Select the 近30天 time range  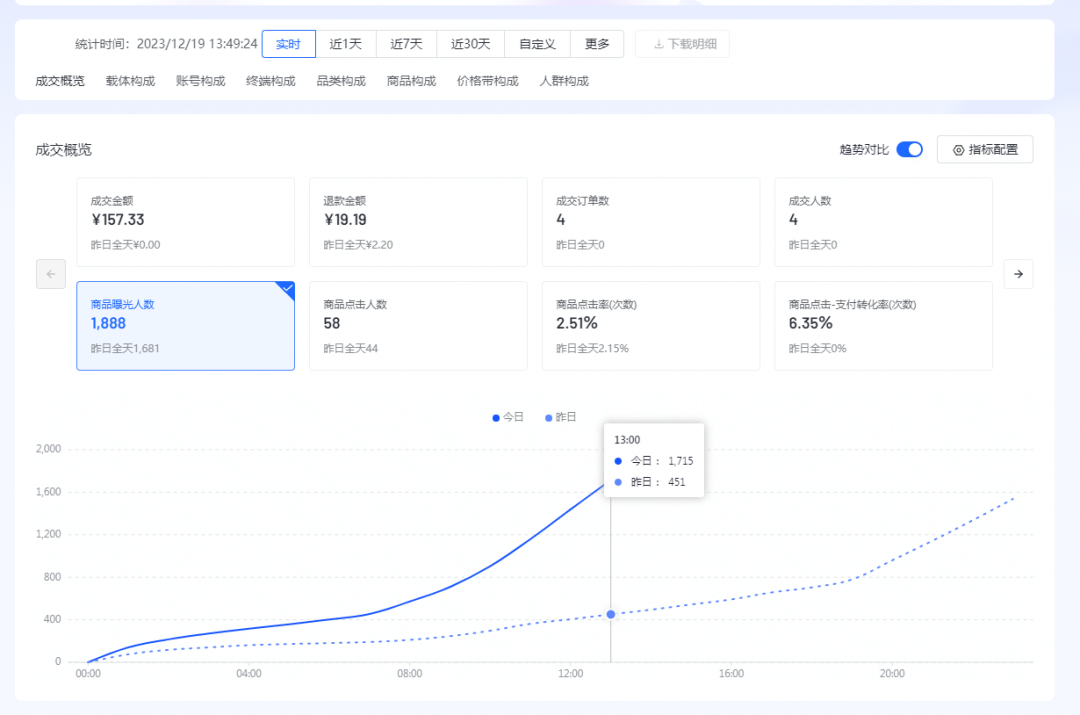click(470, 44)
